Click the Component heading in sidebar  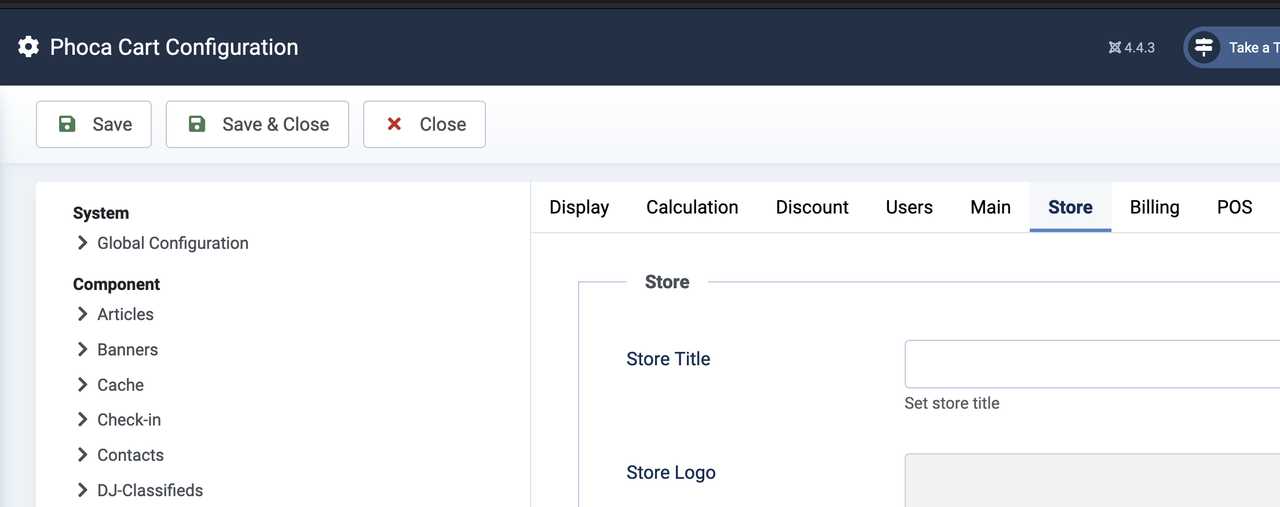116,284
